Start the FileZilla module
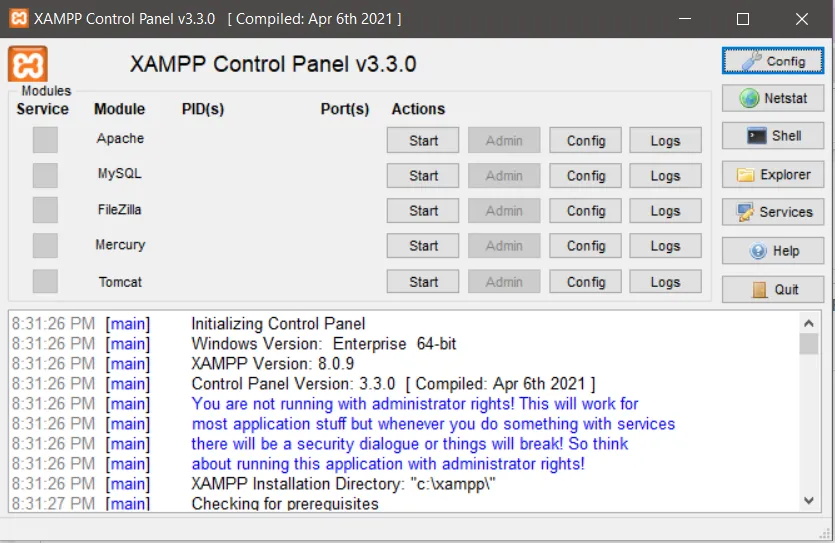Screen dimensions: 835x543 click(x=423, y=211)
